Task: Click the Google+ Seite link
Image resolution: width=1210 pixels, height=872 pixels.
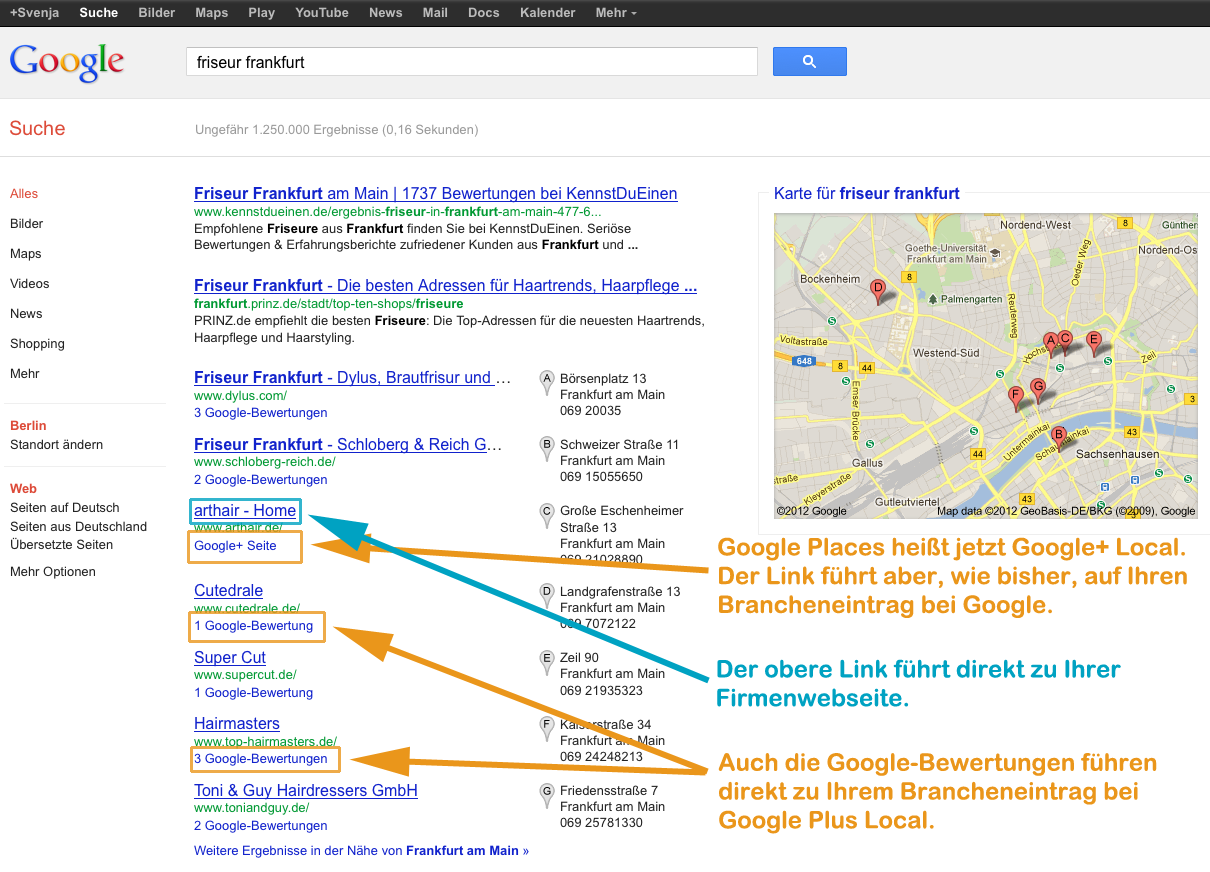Action: pyautogui.click(x=235, y=546)
